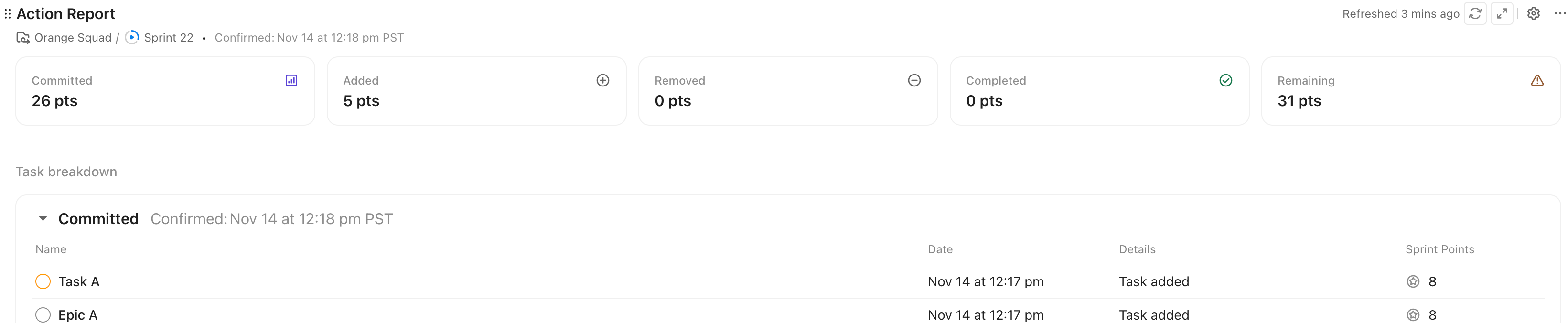Click the Sprint Points column header
Viewport: 1568px width, 323px height.
(x=1439, y=249)
